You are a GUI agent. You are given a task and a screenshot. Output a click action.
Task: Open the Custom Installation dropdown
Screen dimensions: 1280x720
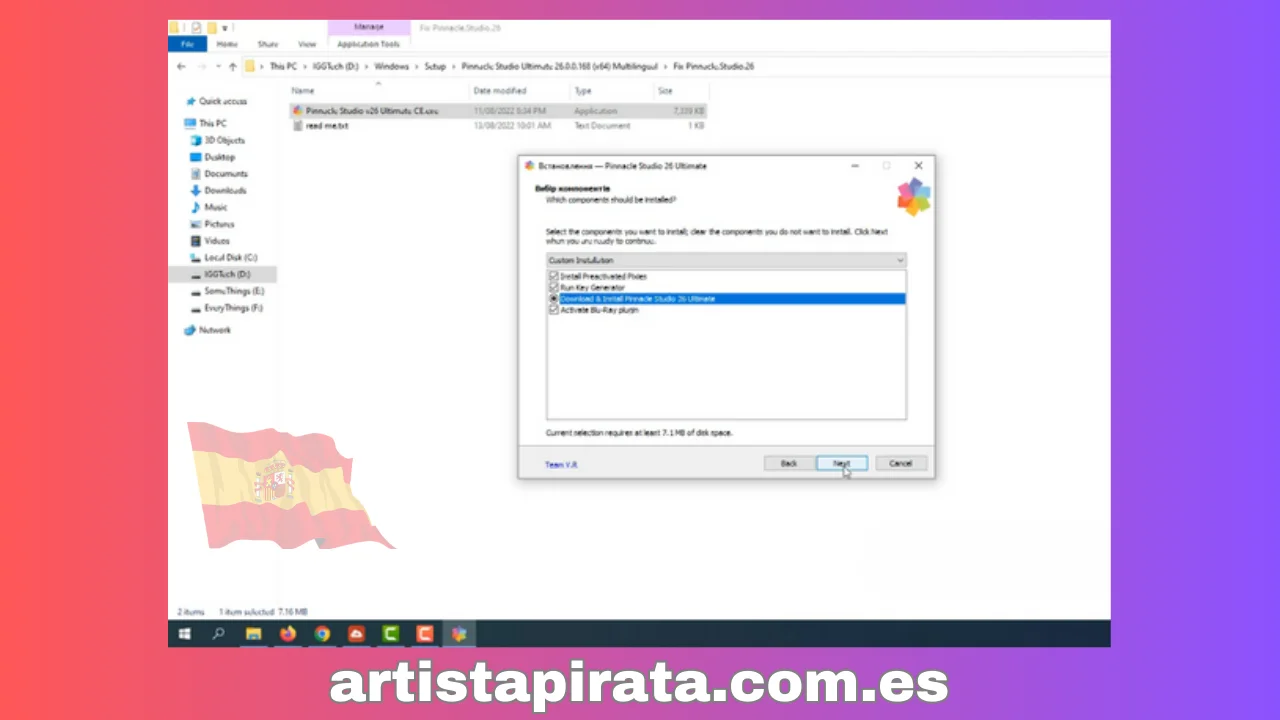click(726, 260)
